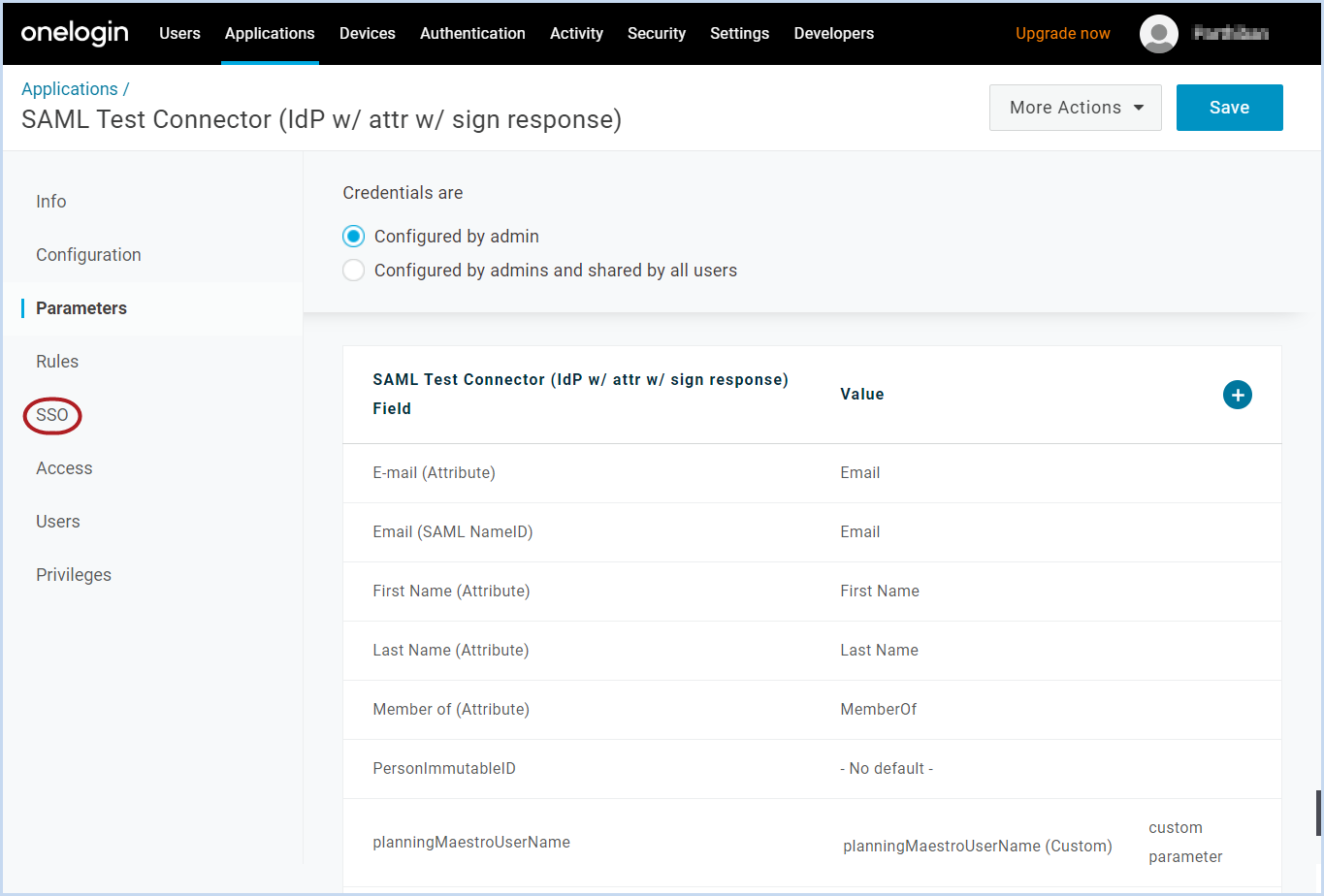Open the Last Name (Attribute) parameter row
Image resolution: width=1324 pixels, height=896 pixels.
[812, 651]
